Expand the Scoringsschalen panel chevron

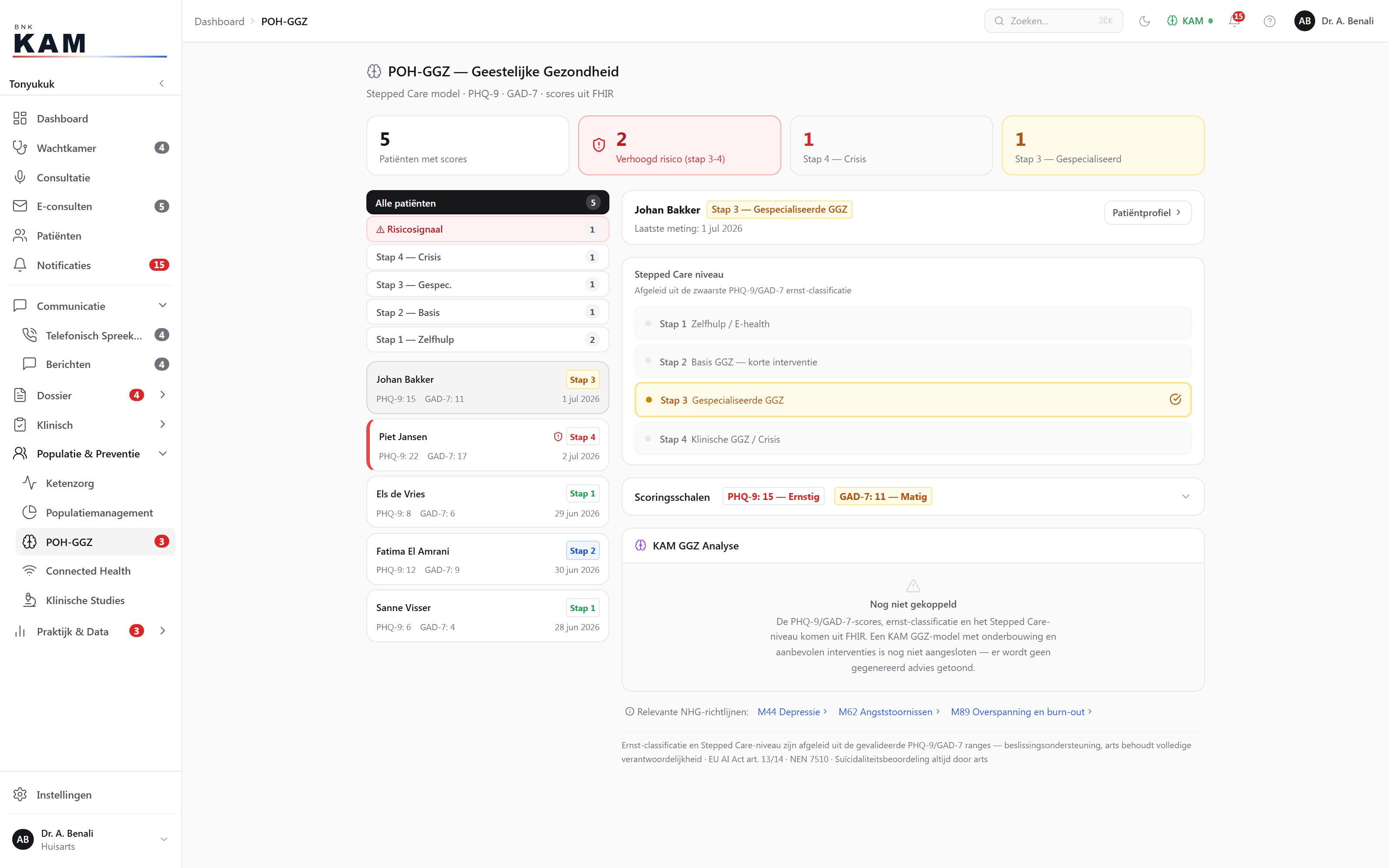point(1186,496)
